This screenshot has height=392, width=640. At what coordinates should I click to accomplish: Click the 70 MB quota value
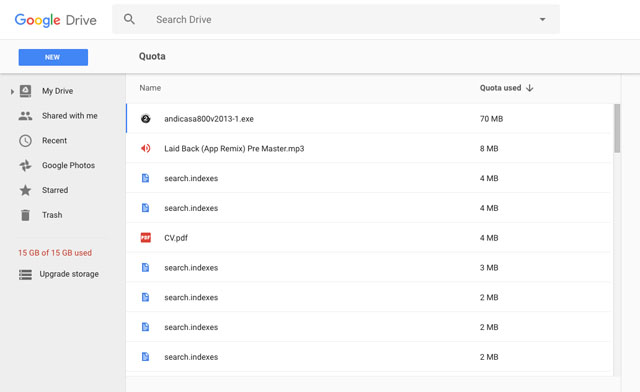tap(491, 119)
